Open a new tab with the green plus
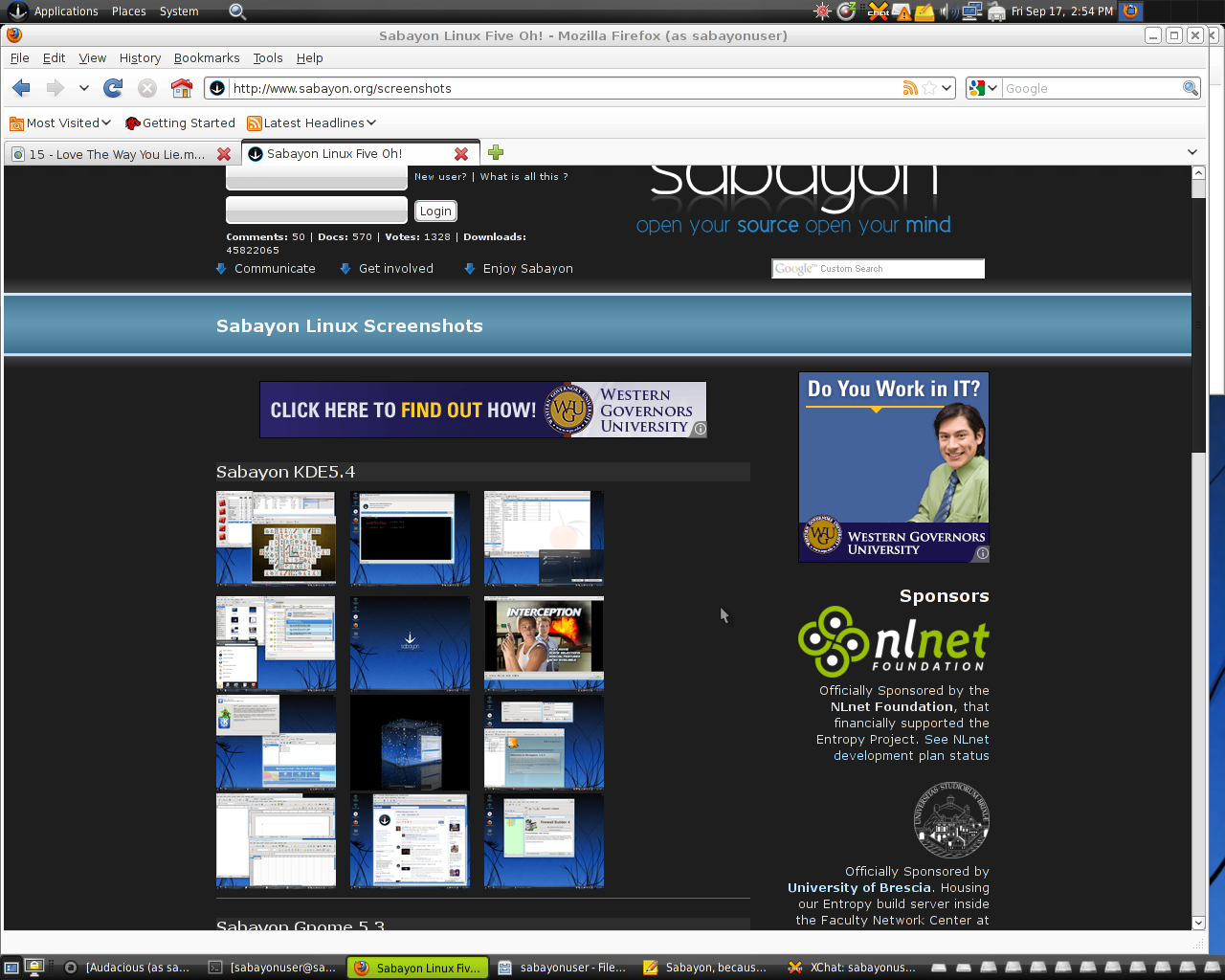The width and height of the screenshot is (1225, 980). pos(496,152)
